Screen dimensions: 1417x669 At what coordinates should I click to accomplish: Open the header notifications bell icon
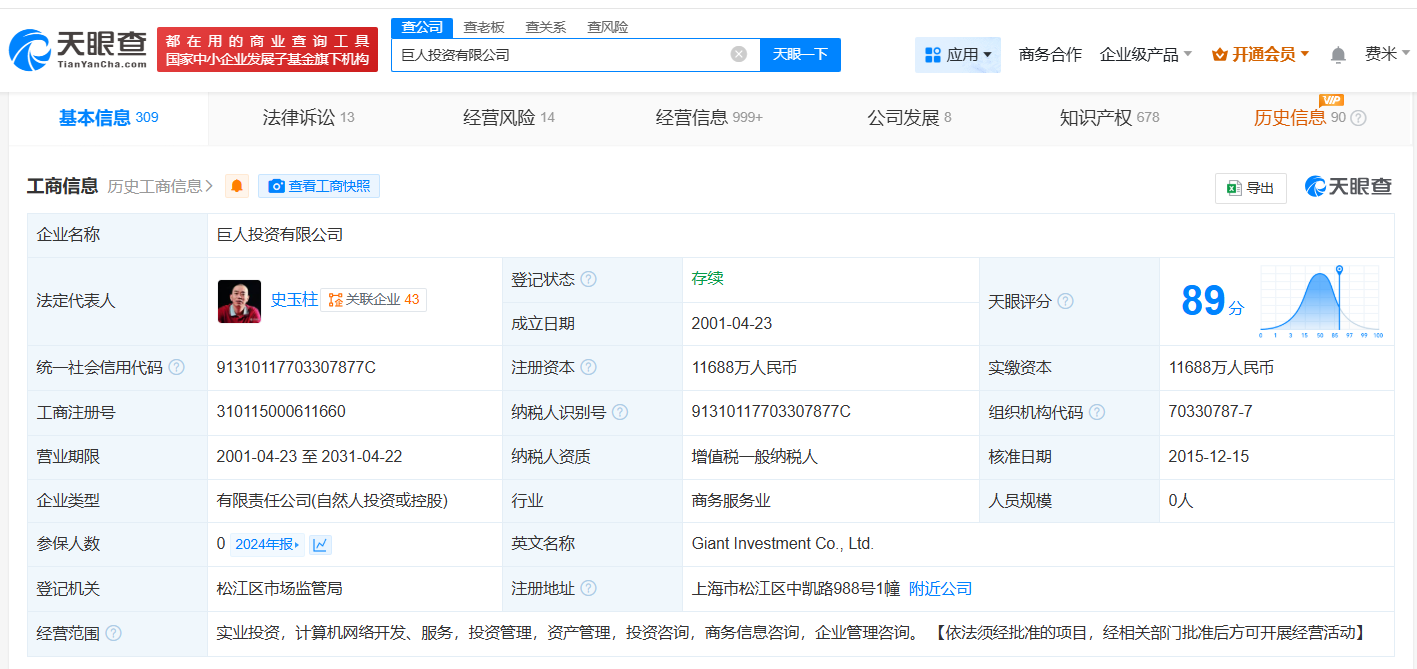pyautogui.click(x=1338, y=55)
